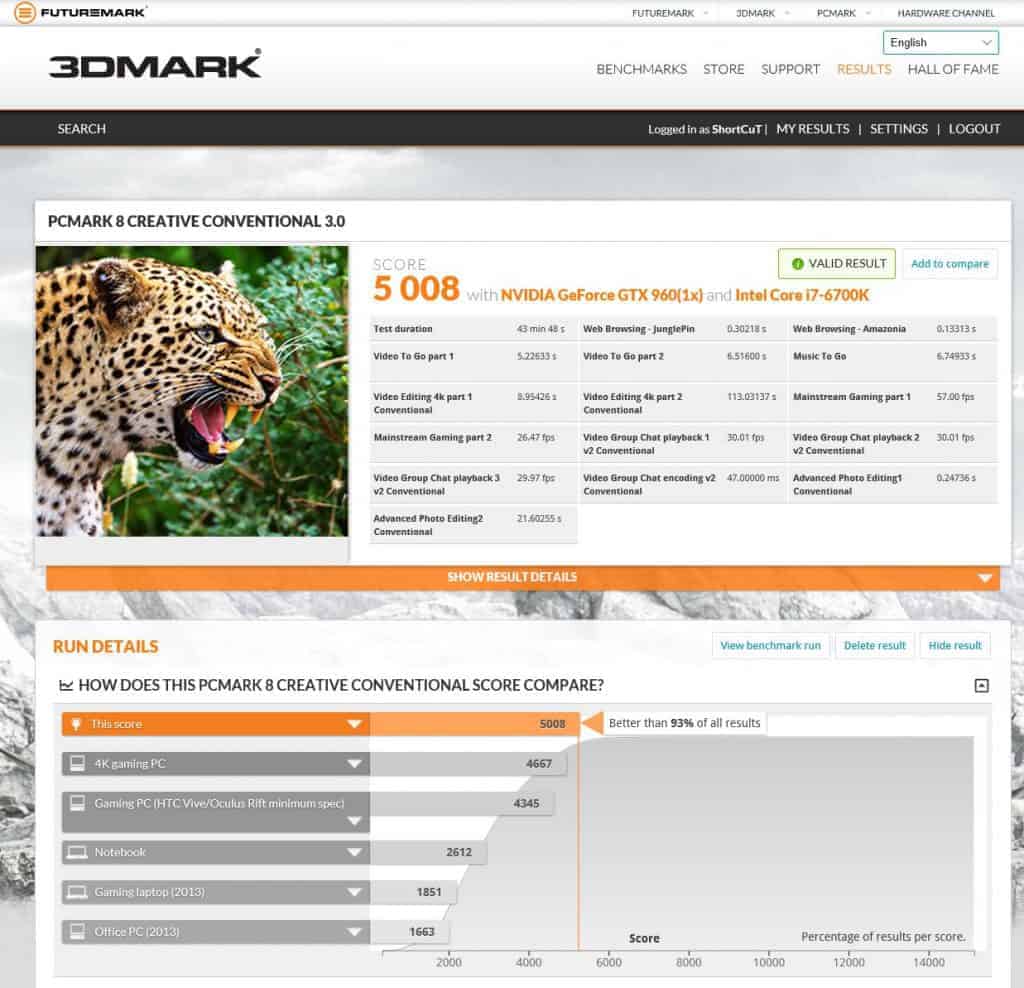Click Add to compare
Screen dimensions: 1024x988
(950, 263)
